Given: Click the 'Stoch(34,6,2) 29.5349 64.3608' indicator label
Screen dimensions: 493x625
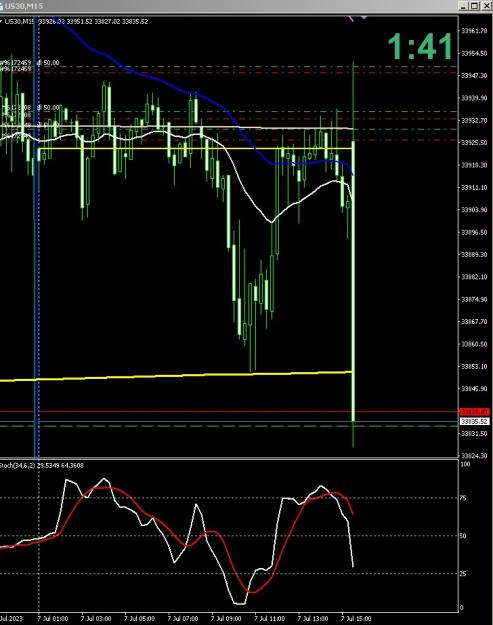Looking at the screenshot, I should point(42,465).
